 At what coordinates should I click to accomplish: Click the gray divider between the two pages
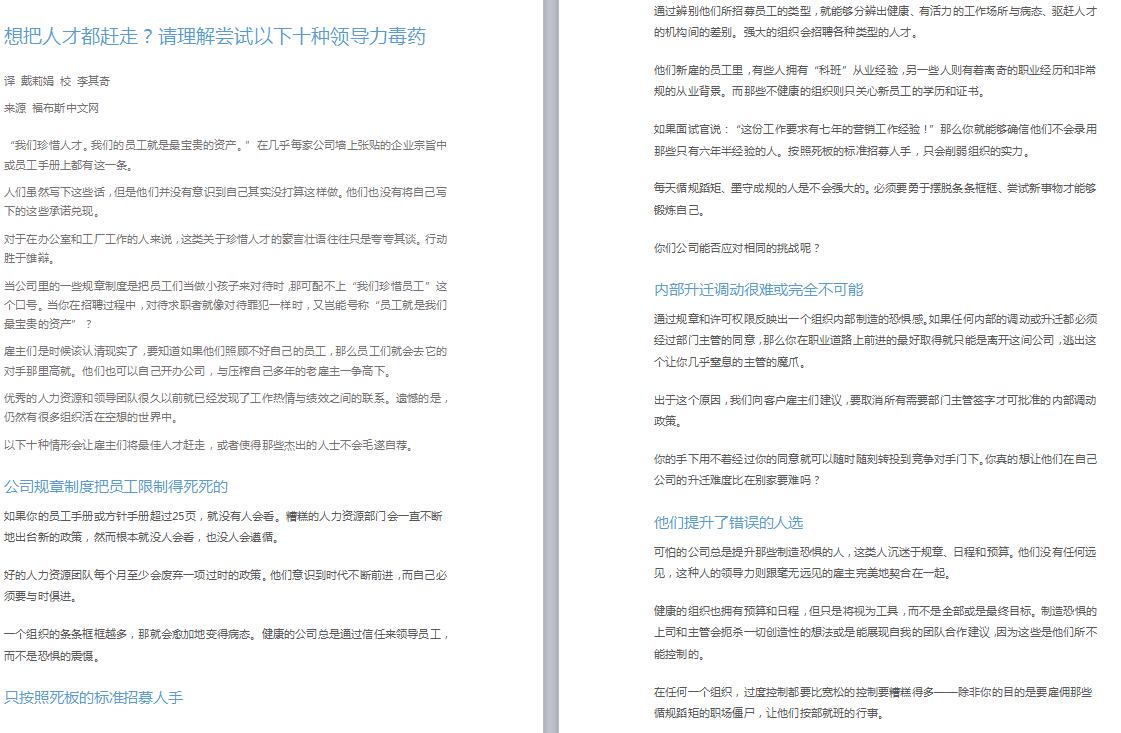[x=549, y=366]
